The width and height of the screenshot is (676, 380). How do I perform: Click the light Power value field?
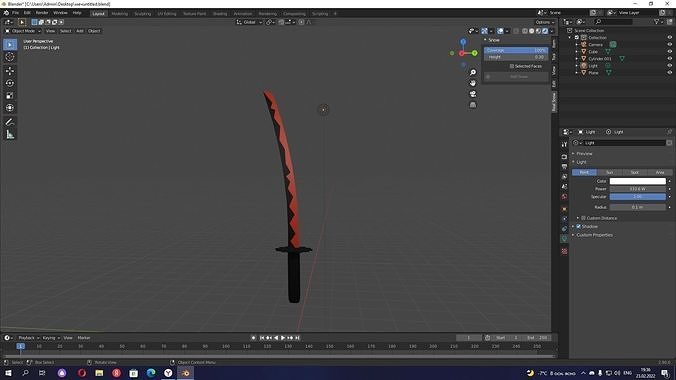637,189
